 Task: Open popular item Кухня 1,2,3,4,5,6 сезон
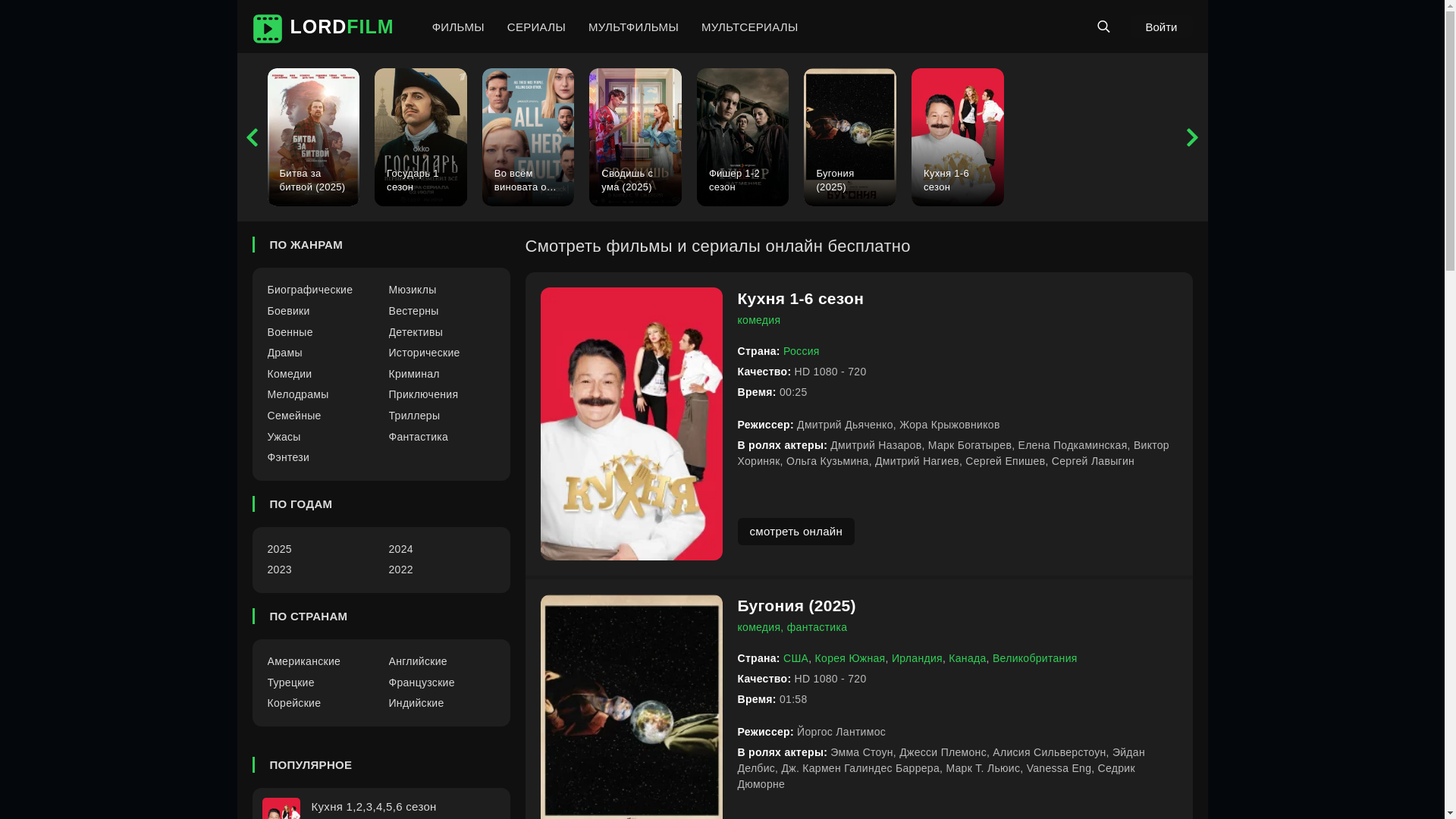coord(374,807)
